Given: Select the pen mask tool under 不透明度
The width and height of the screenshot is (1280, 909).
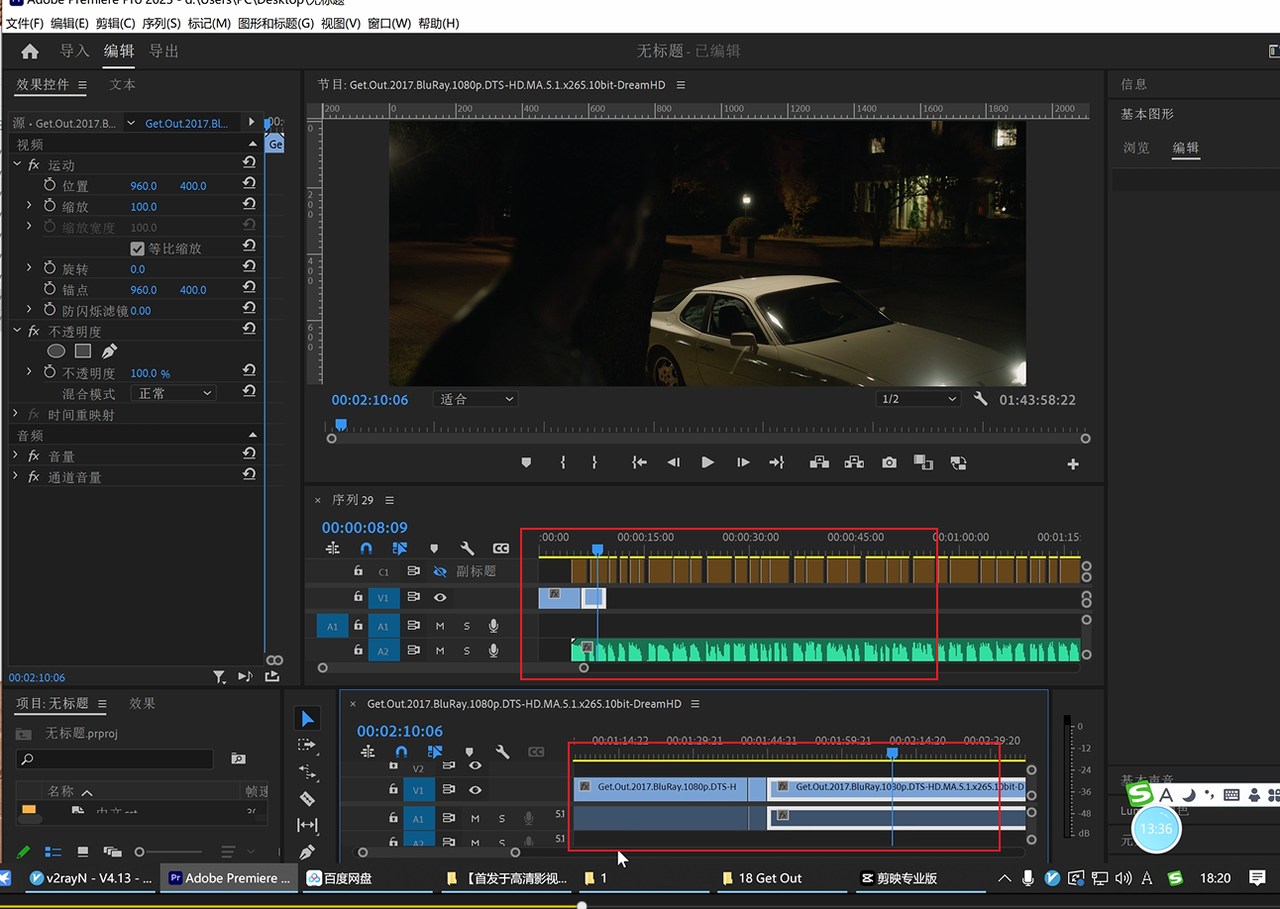Looking at the screenshot, I should coord(109,351).
